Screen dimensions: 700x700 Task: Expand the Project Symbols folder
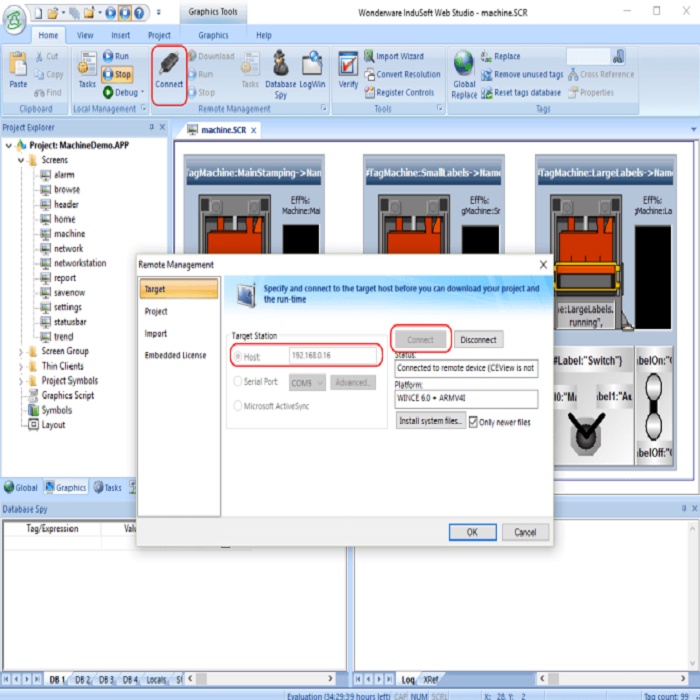point(21,381)
